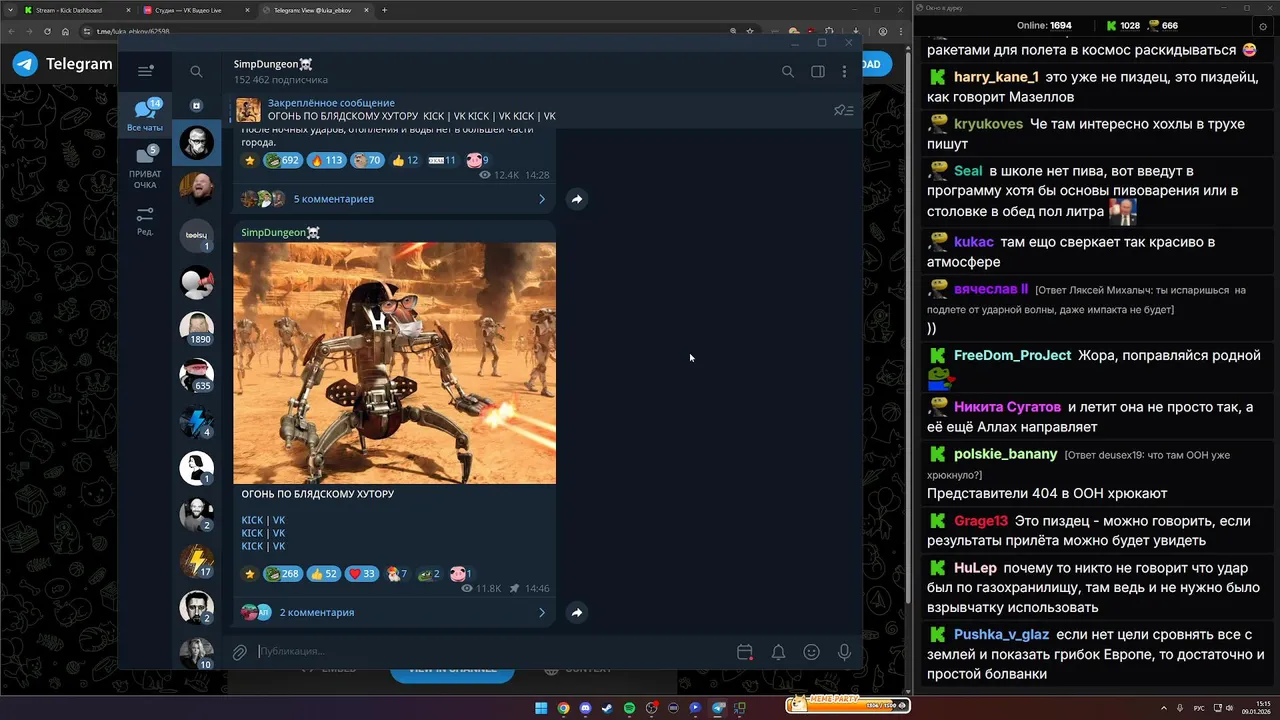Open Discord from the taskbar
This screenshot has height=720, width=1280.
point(585,708)
